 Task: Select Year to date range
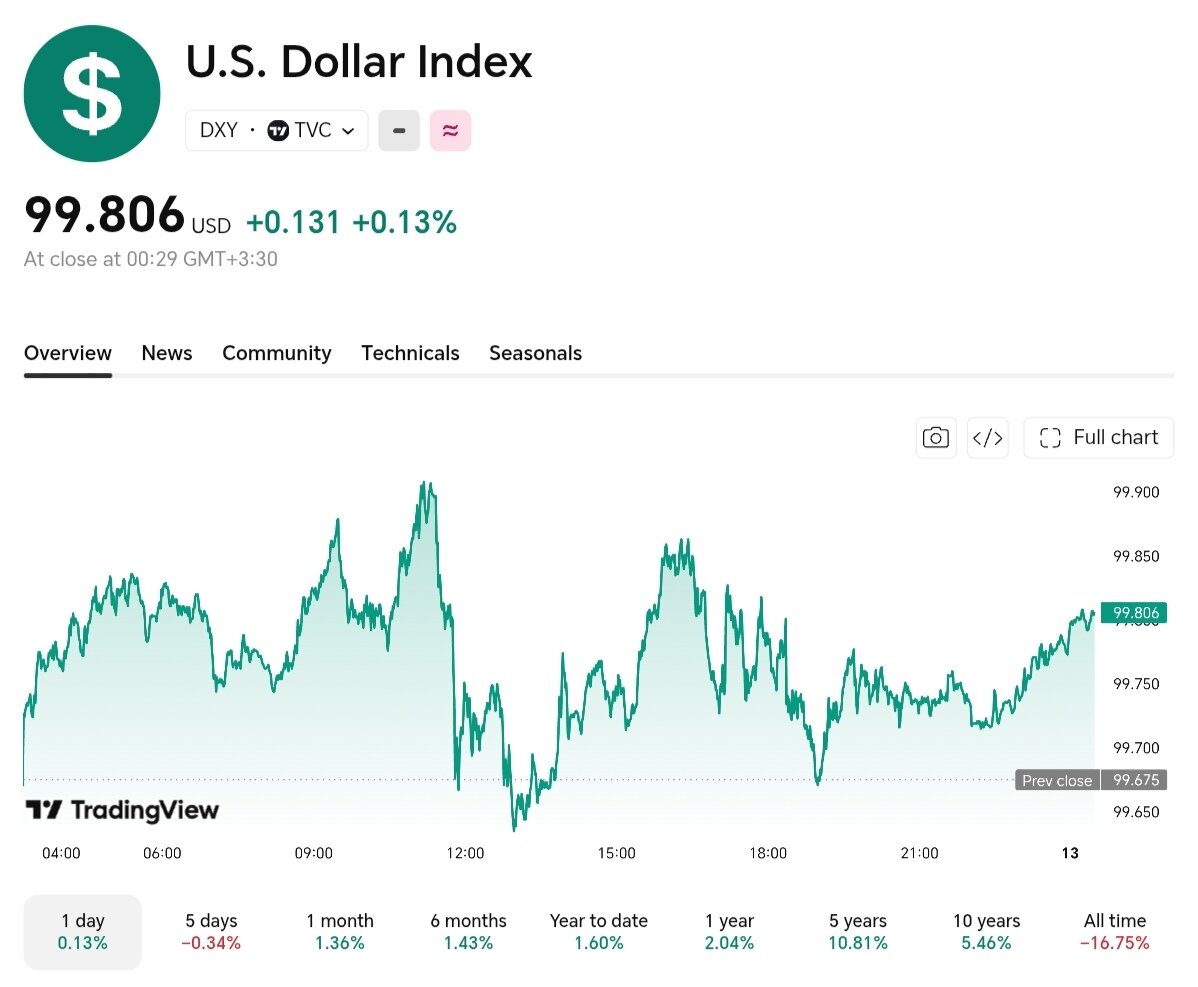coord(599,932)
